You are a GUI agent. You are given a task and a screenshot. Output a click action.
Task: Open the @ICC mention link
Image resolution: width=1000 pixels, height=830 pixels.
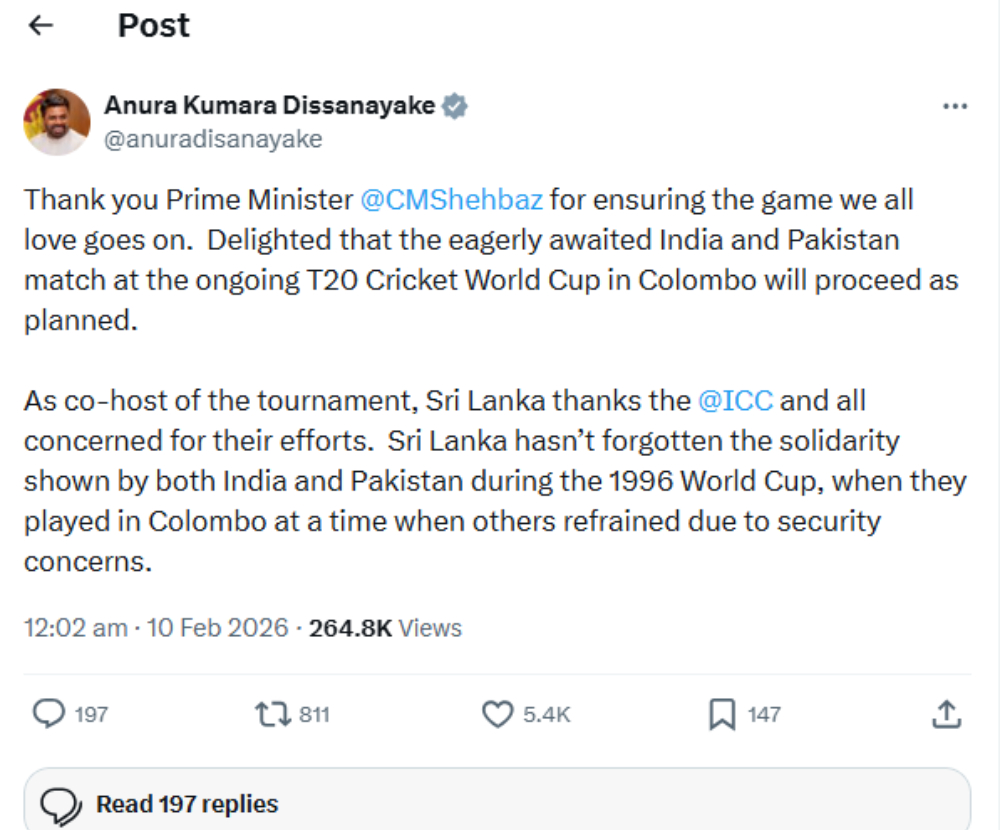(735, 401)
